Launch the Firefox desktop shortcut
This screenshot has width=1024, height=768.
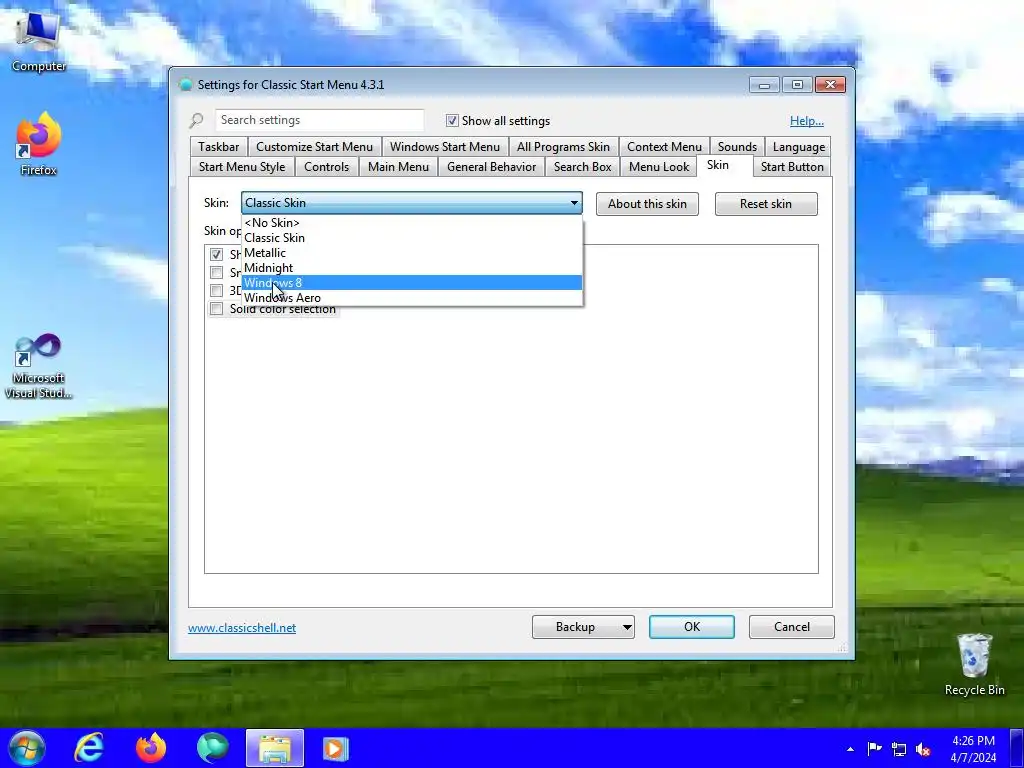(x=38, y=144)
